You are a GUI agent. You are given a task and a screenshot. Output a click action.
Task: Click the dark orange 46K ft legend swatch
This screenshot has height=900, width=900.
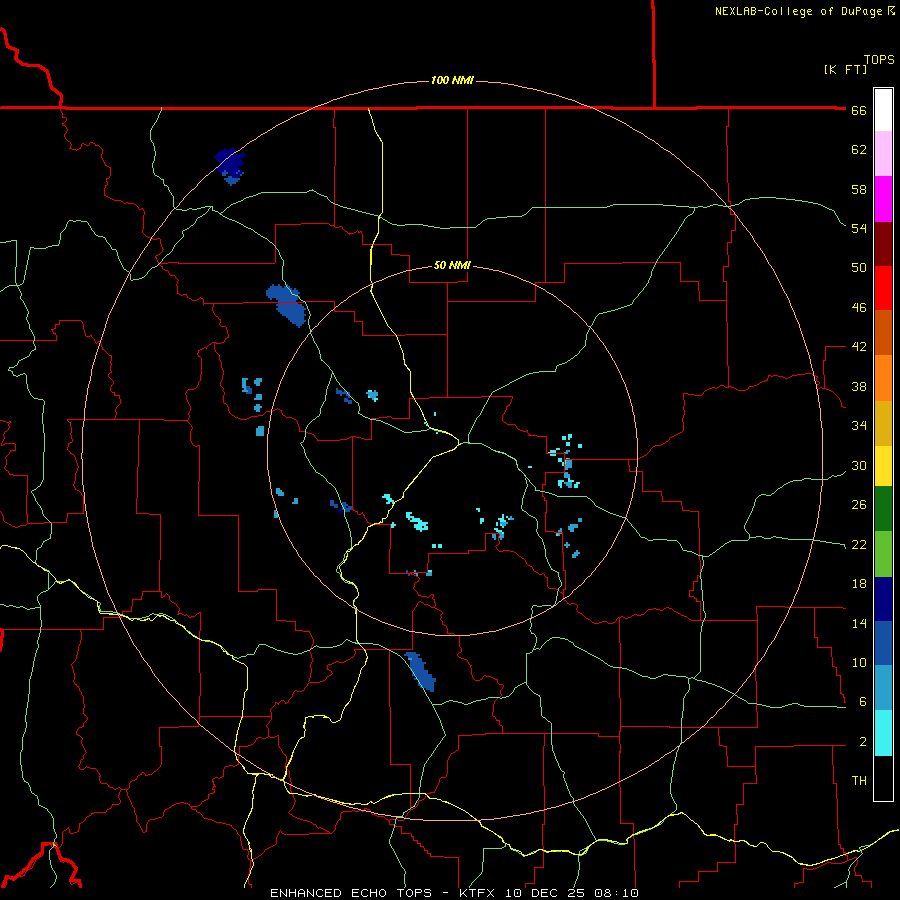[883, 332]
